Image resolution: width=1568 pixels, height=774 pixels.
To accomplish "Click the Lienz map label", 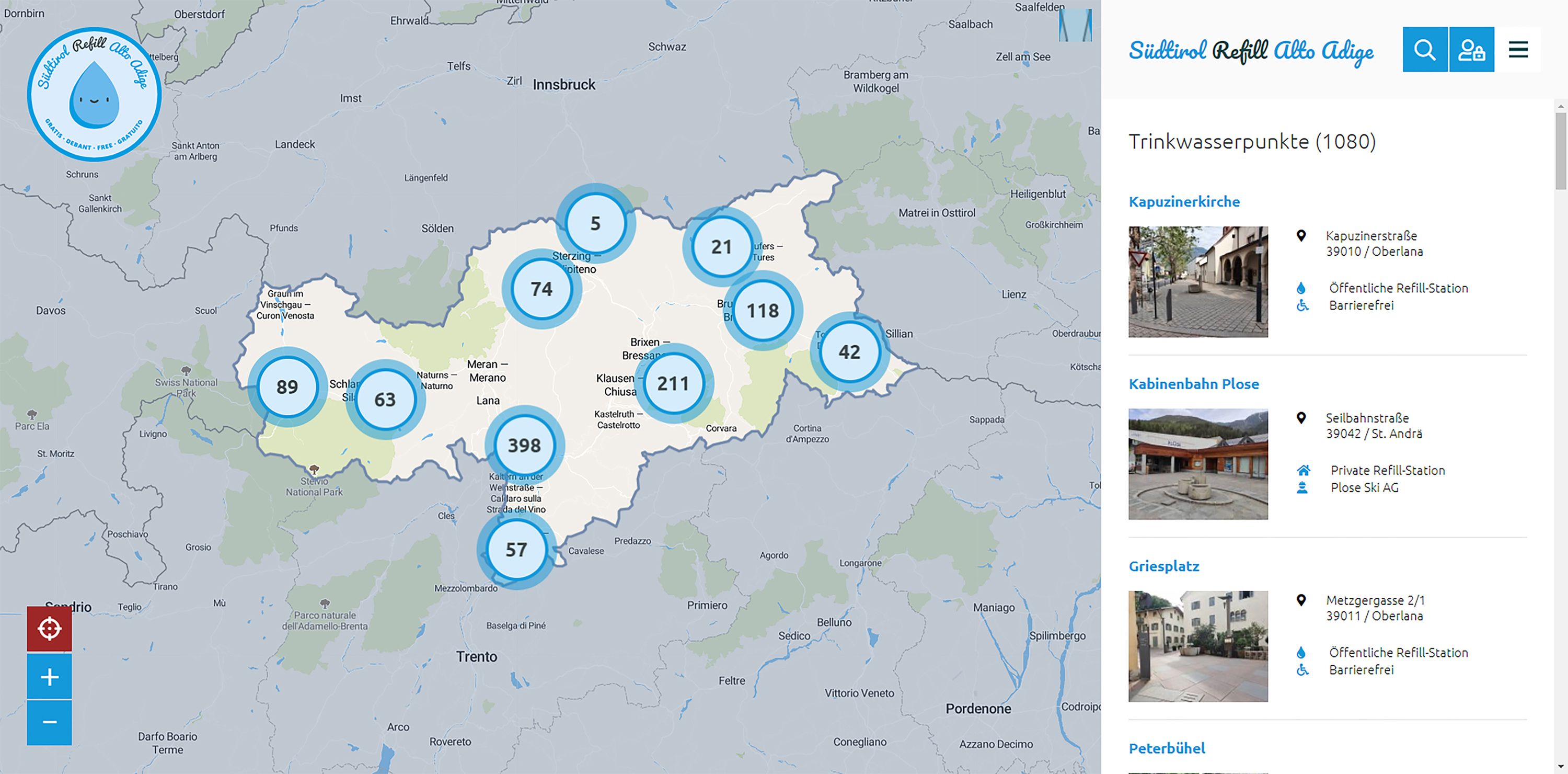I will coord(1013,294).
